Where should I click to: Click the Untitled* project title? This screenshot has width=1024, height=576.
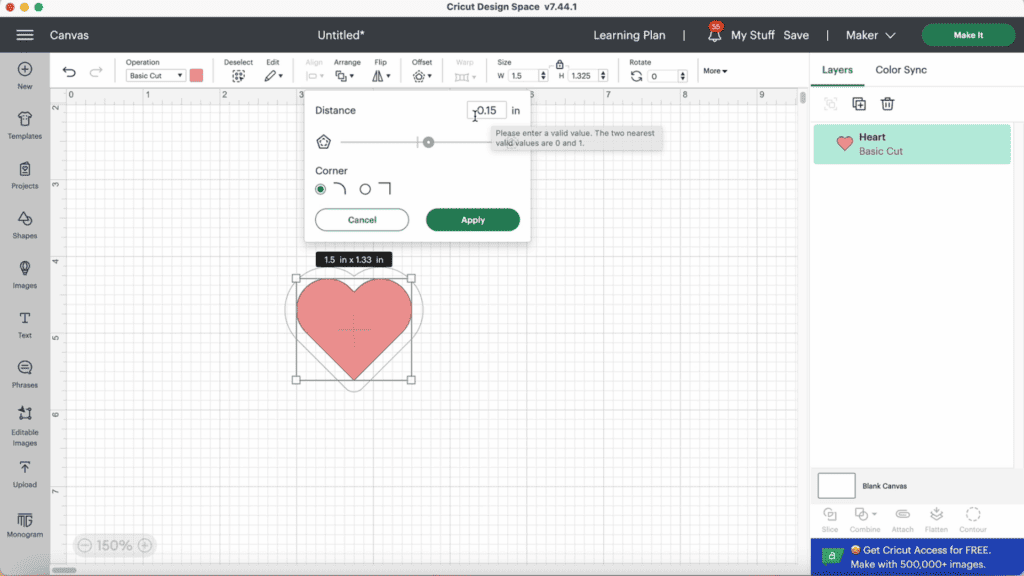point(341,35)
